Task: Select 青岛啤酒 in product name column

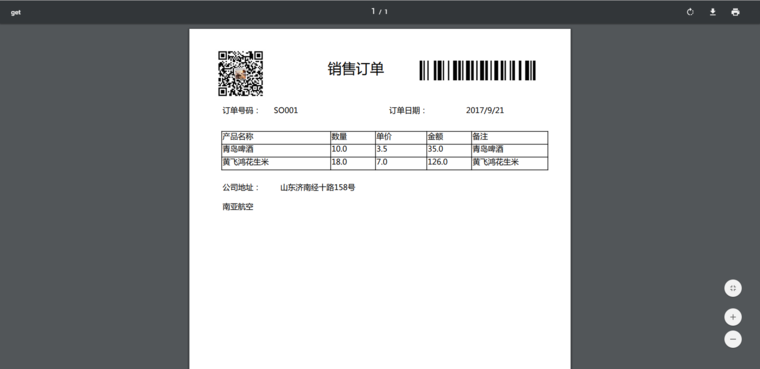Action: coord(238,149)
